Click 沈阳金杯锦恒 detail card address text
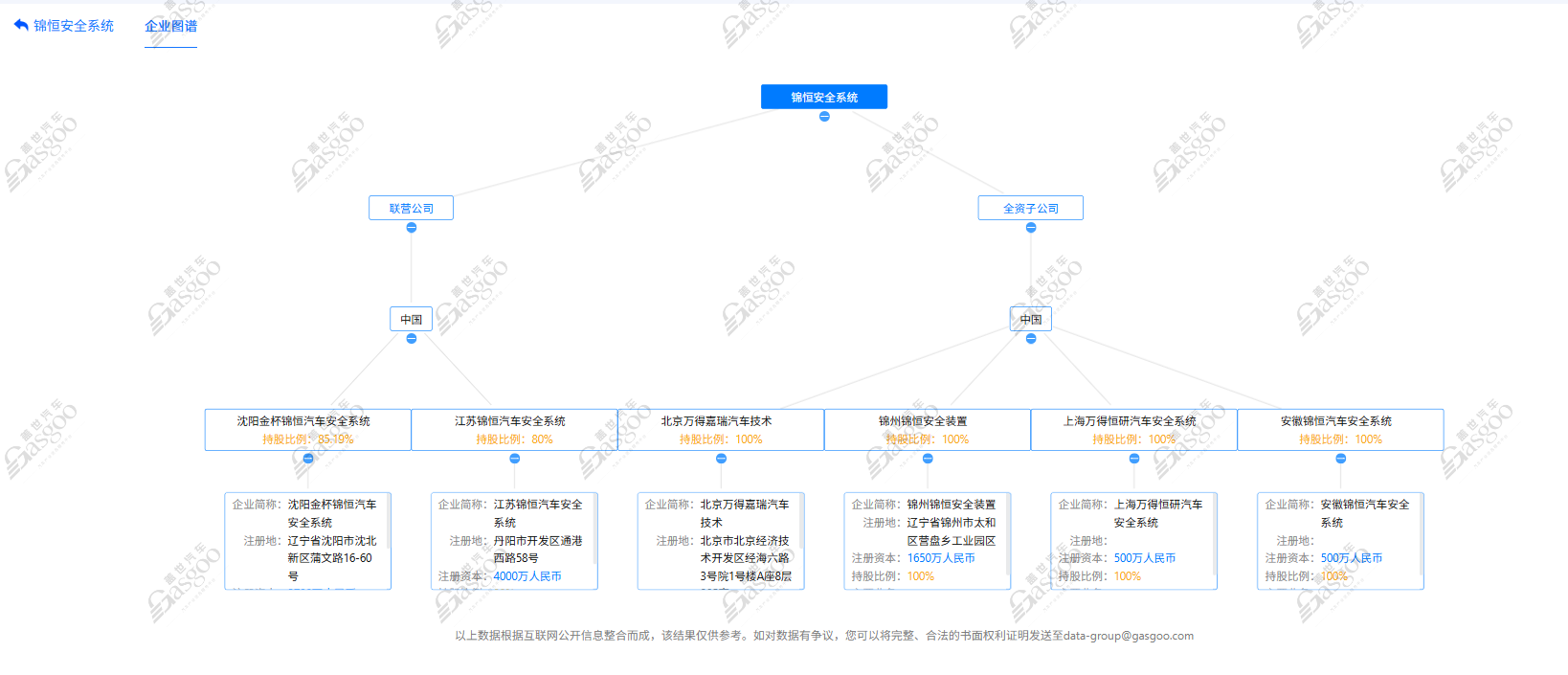Screen dimensions: 1568x675 [332, 558]
